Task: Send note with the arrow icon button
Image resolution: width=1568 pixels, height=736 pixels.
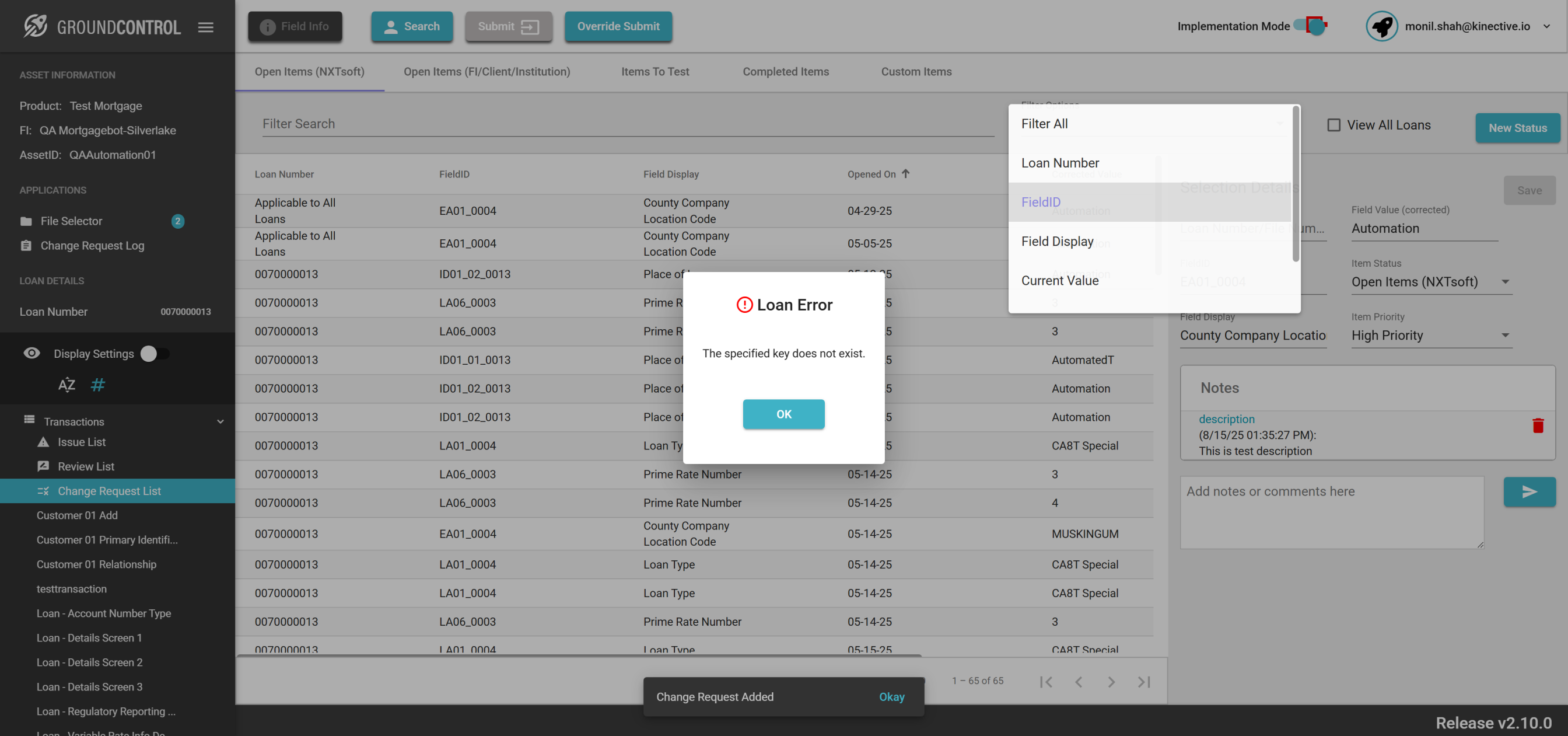Action: pos(1529,491)
